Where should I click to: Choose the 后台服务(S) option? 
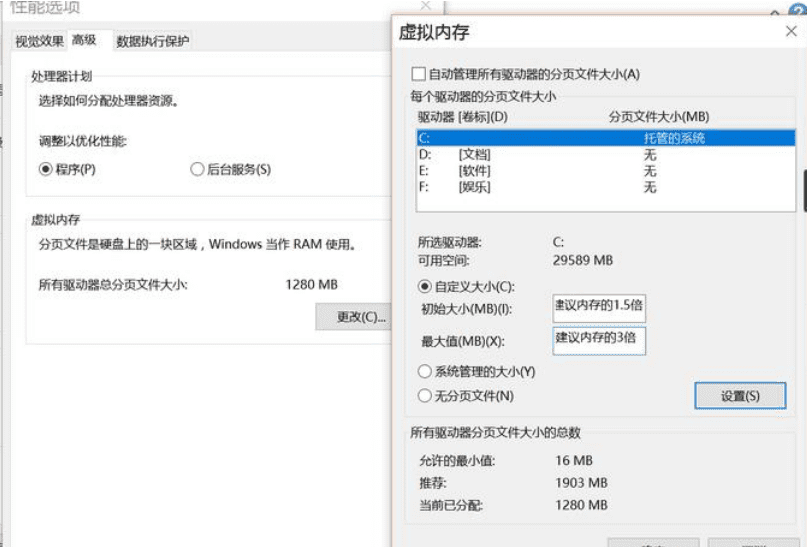[x=231, y=169]
